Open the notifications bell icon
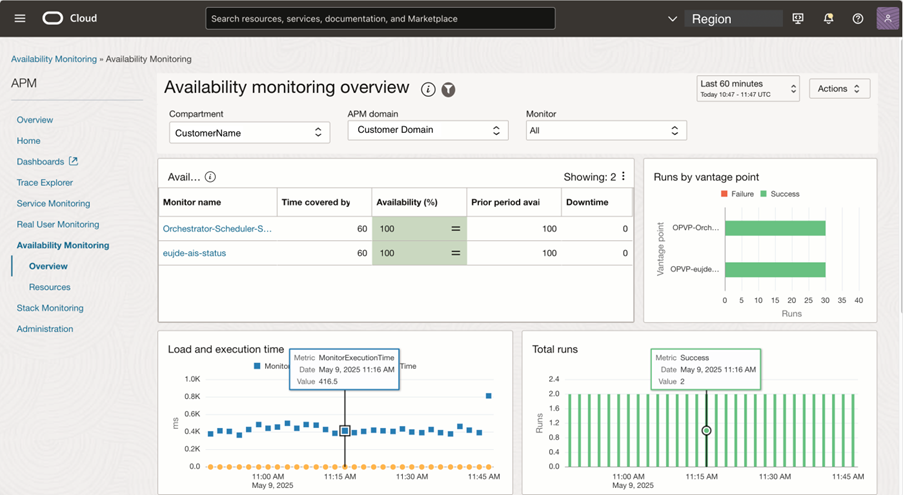This screenshot has height=495, width=903. pyautogui.click(x=828, y=18)
